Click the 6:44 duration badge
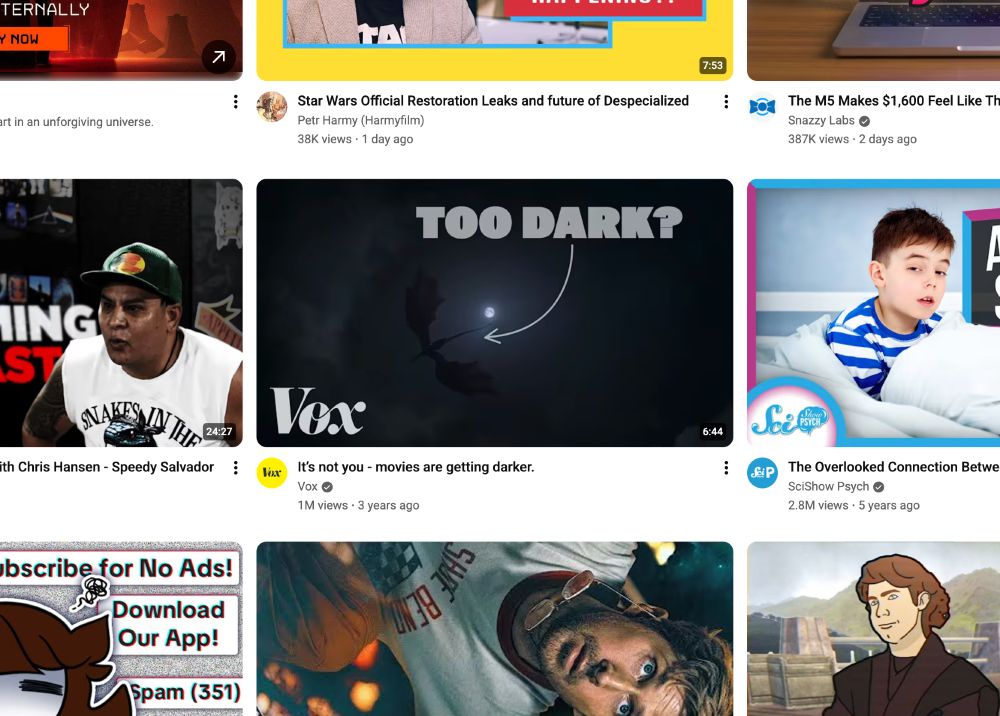 (x=712, y=432)
